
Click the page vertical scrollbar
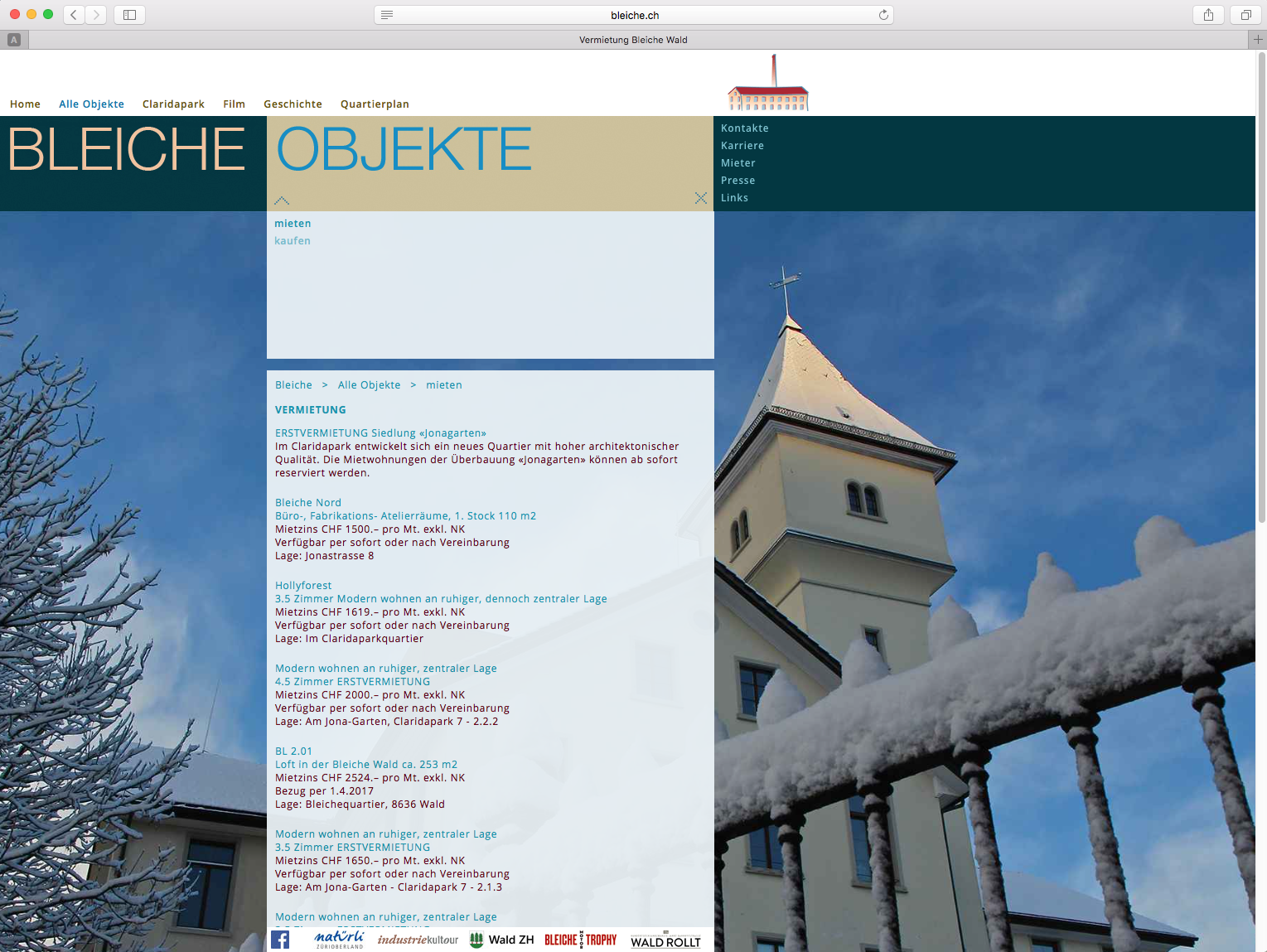click(x=1261, y=287)
